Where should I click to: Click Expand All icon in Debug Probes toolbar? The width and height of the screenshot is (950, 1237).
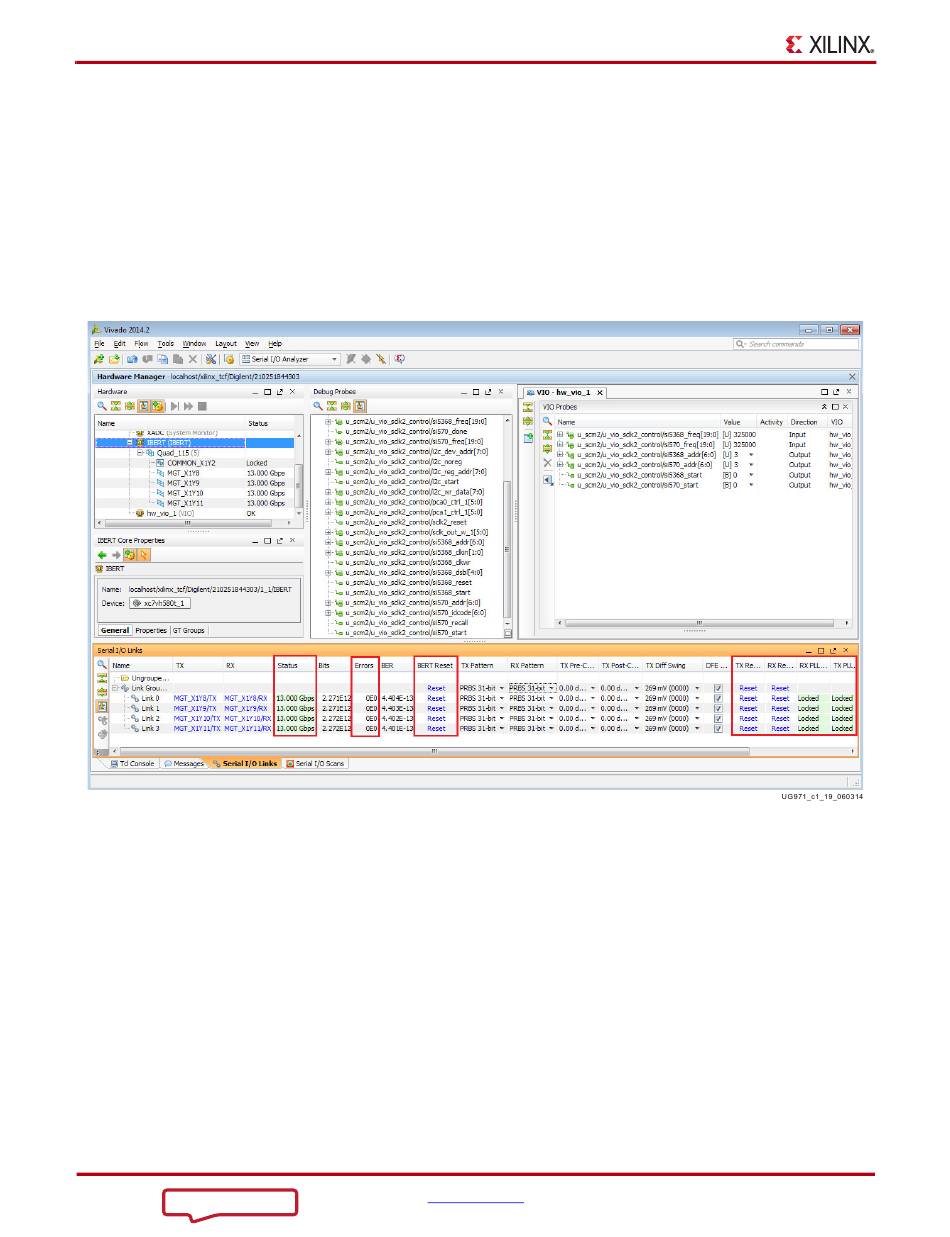346,406
